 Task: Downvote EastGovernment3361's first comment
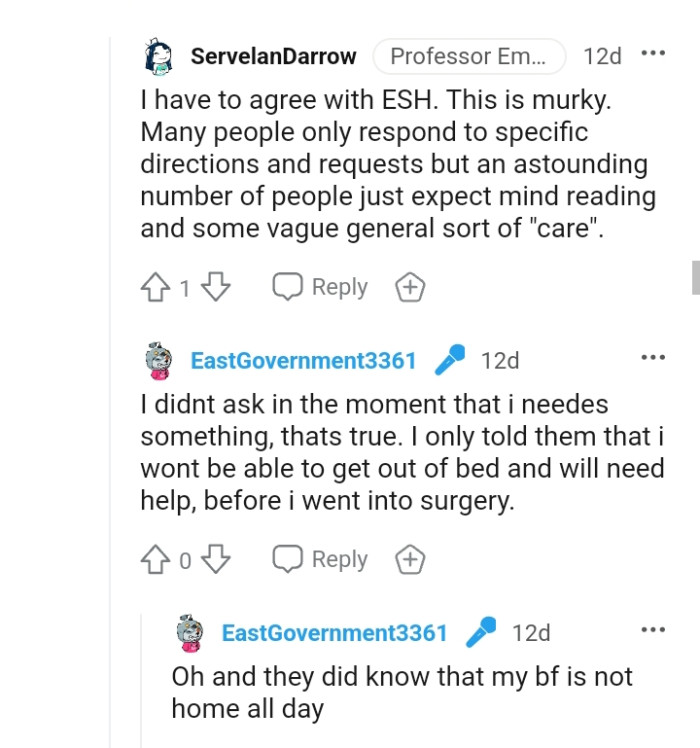click(x=215, y=560)
